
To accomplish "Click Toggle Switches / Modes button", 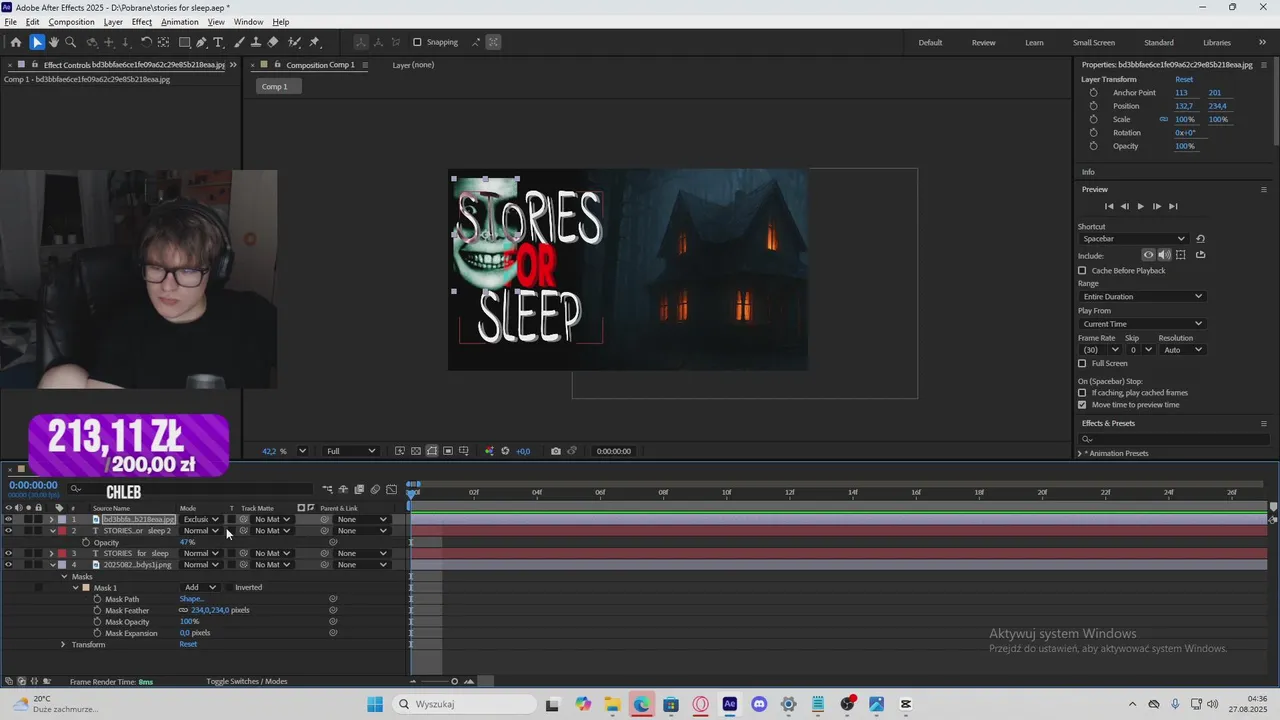I will [x=247, y=681].
